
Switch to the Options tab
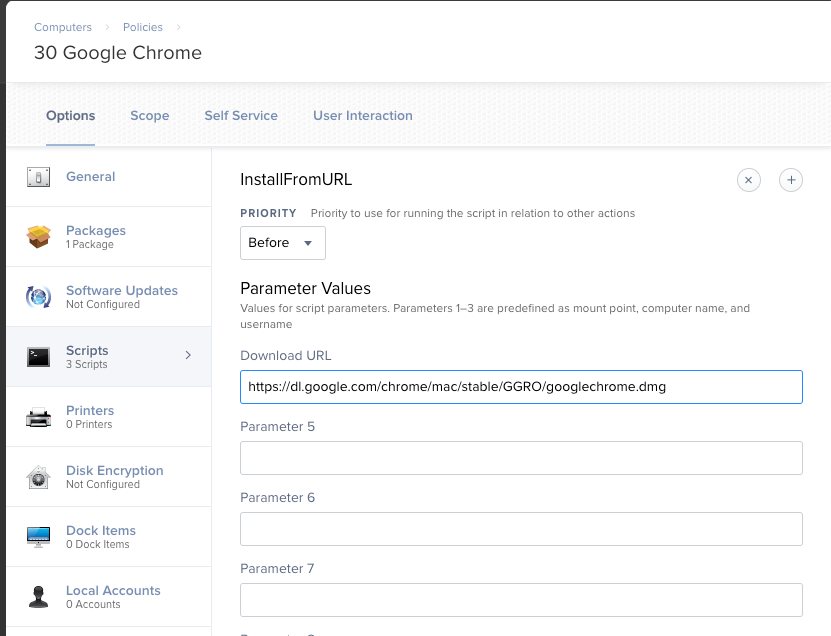[70, 116]
